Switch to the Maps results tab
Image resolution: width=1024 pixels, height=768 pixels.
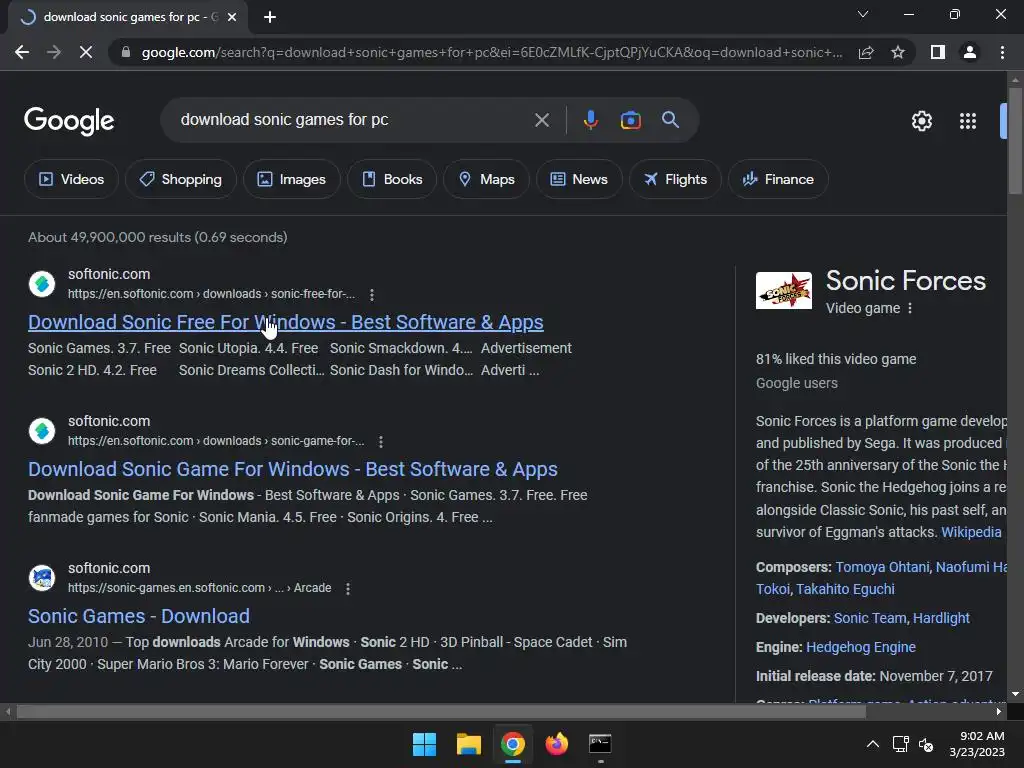pos(487,179)
